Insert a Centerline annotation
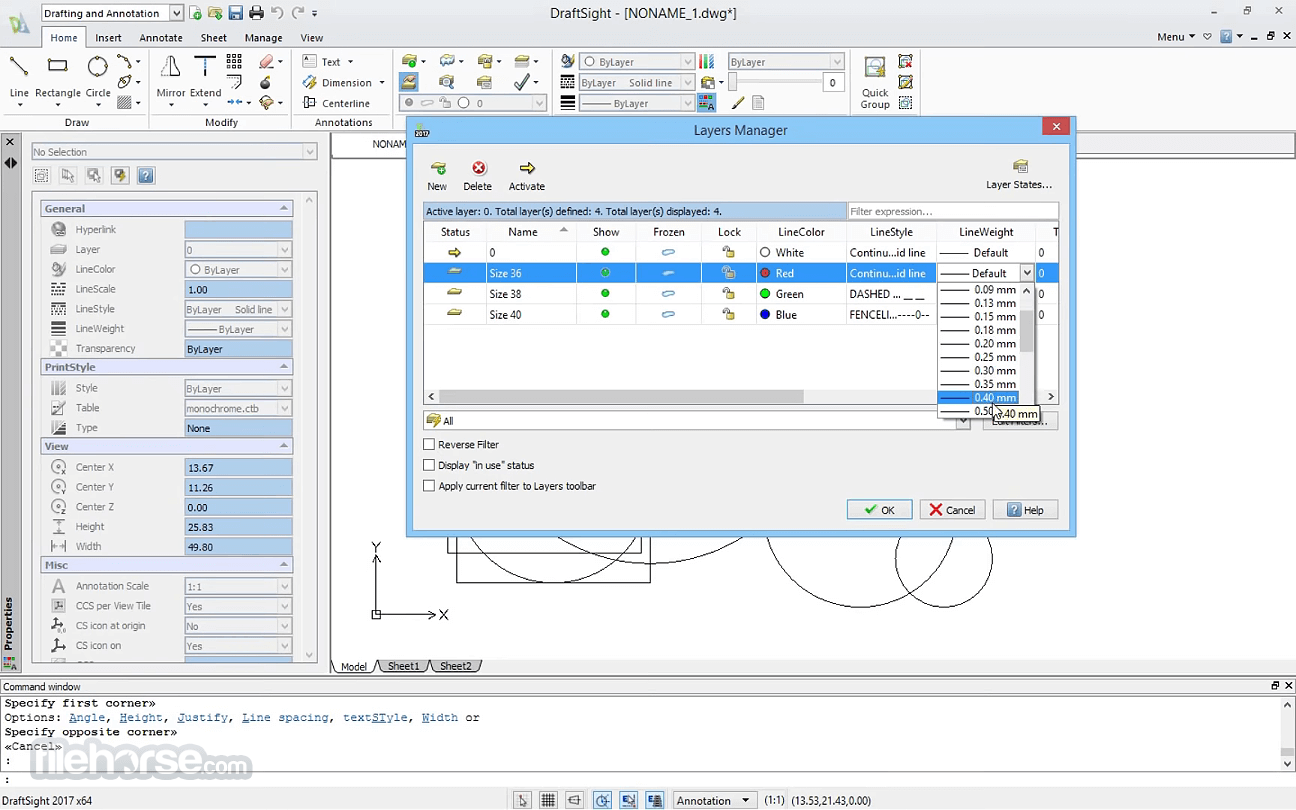1296x810 pixels. click(337, 103)
